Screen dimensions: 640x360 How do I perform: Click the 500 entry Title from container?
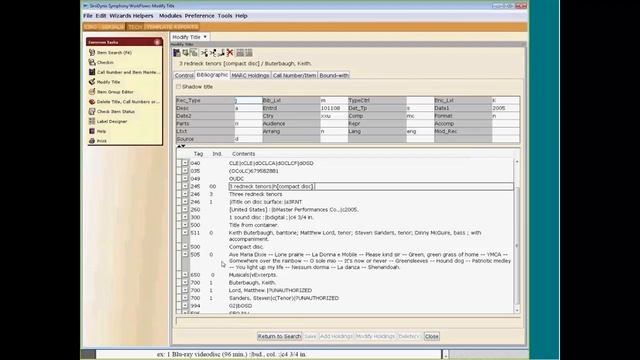[253, 225]
